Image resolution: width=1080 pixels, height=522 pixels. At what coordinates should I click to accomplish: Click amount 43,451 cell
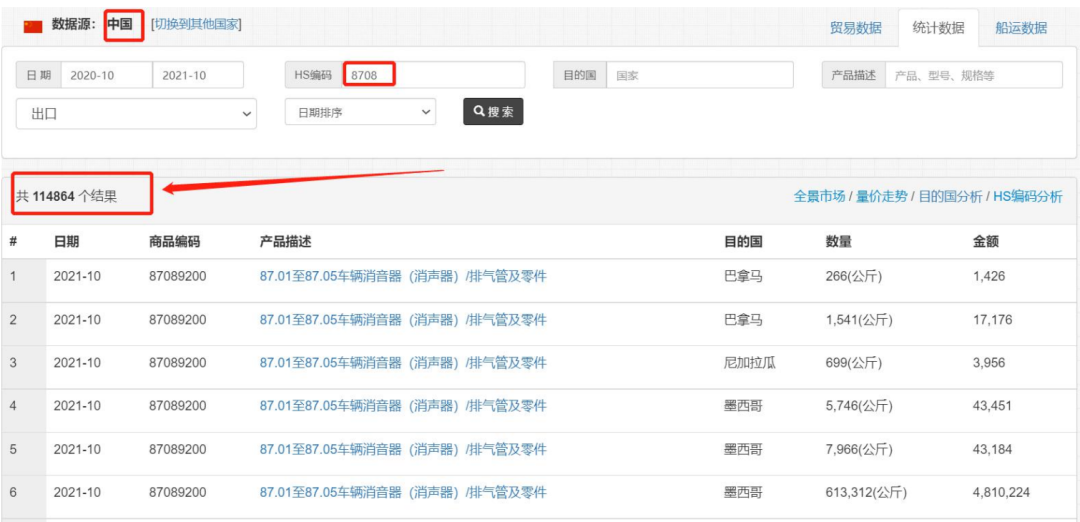(993, 406)
